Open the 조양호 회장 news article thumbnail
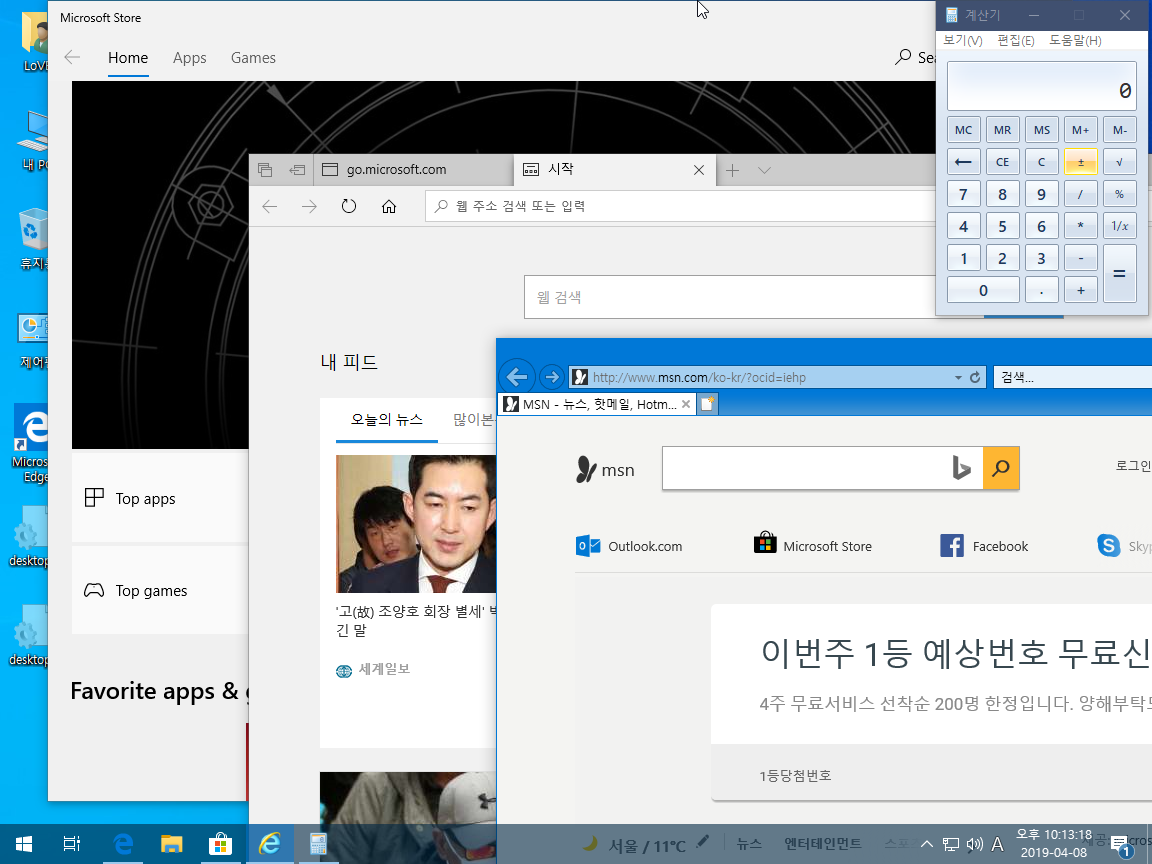1152x864 pixels. (416, 524)
